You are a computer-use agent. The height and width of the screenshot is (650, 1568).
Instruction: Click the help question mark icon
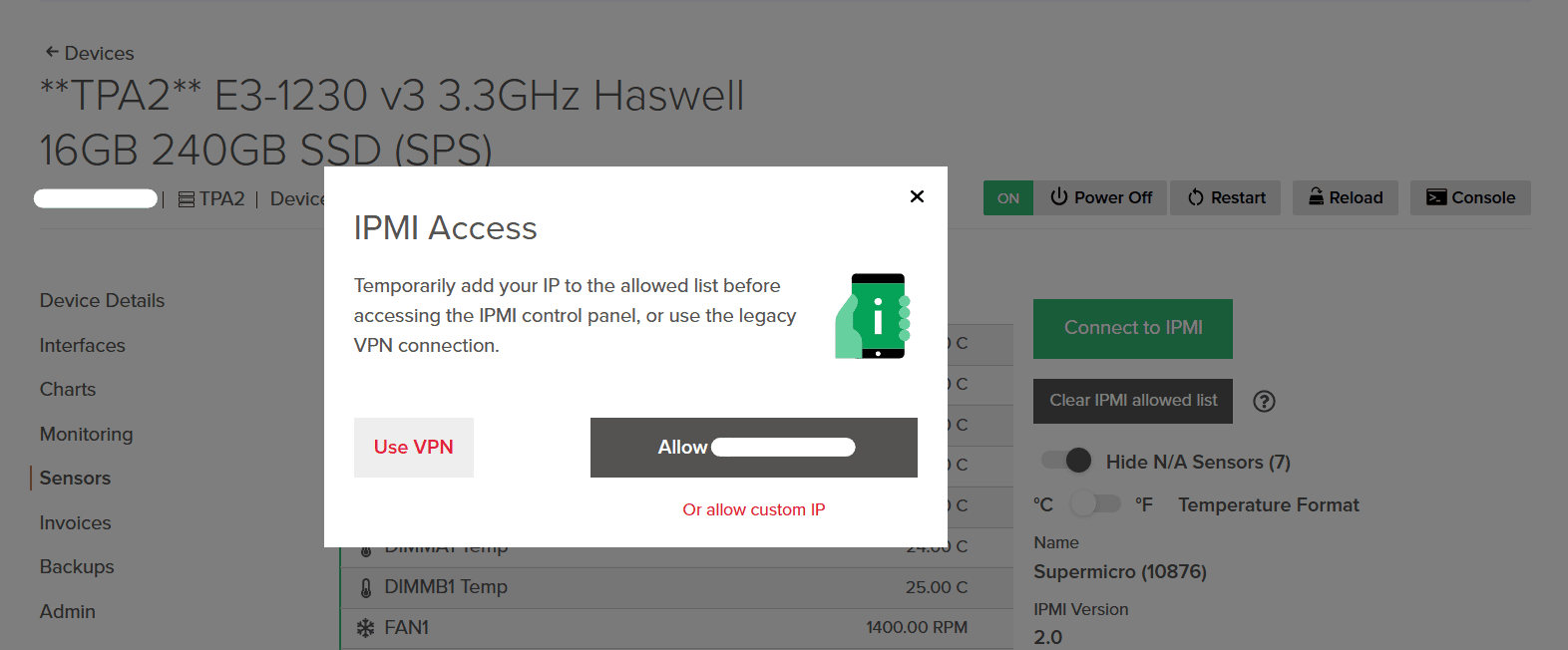1264,401
